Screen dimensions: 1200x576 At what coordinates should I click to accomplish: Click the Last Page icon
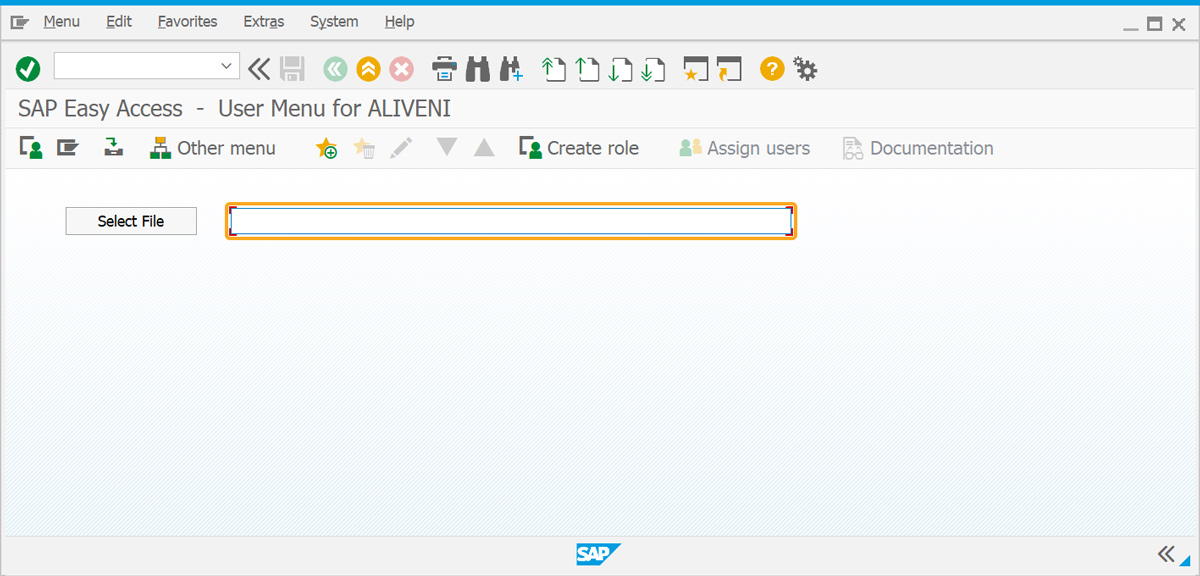point(654,69)
